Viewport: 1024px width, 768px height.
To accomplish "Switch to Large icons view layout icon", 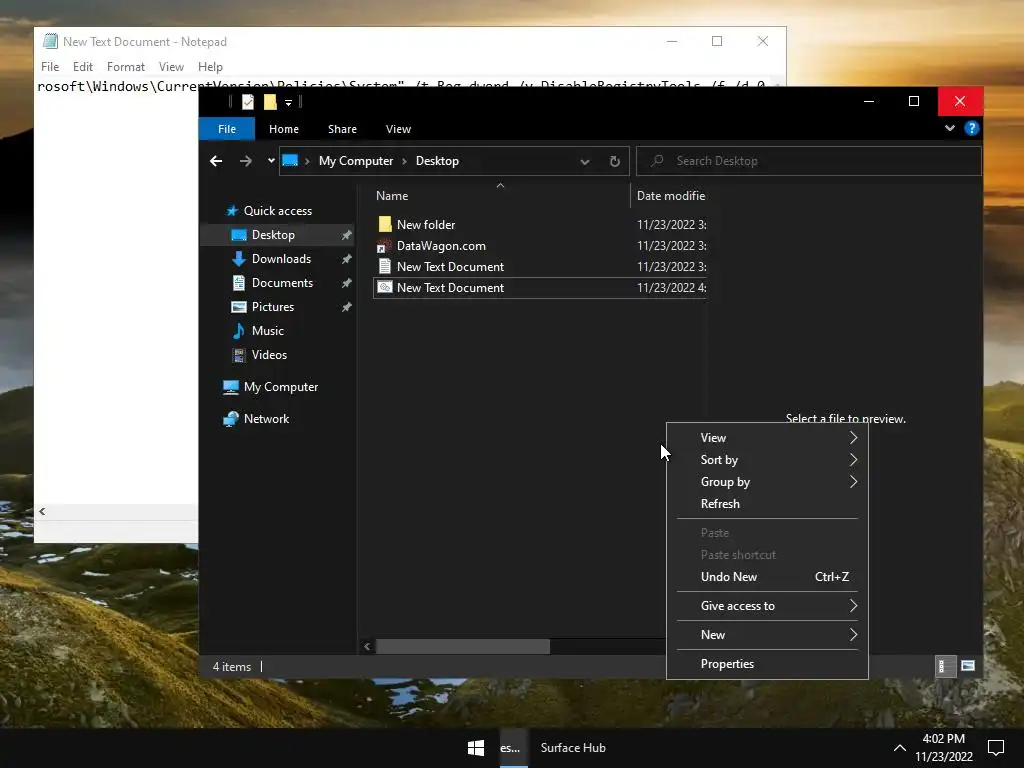I will click(968, 666).
